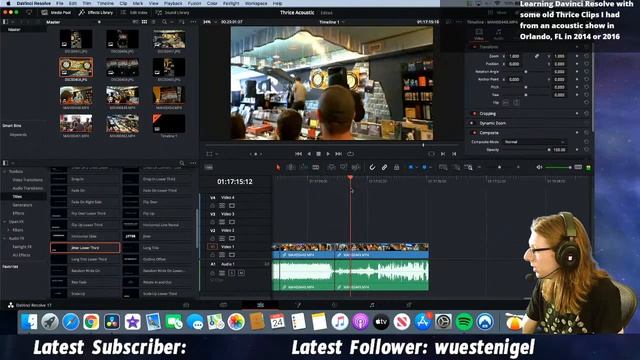This screenshot has width=640, height=360.
Task: Select the arrow Selection Mode tool
Action: point(278,167)
